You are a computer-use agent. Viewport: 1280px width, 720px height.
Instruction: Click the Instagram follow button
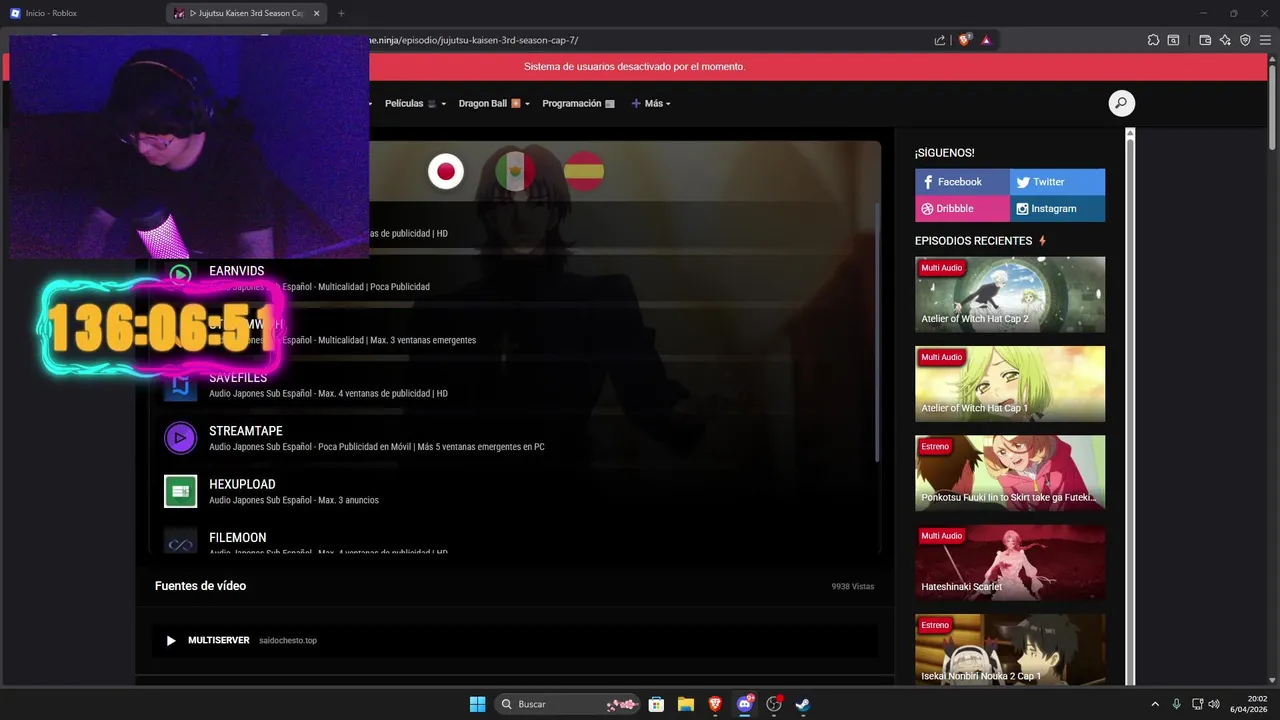[1057, 208]
